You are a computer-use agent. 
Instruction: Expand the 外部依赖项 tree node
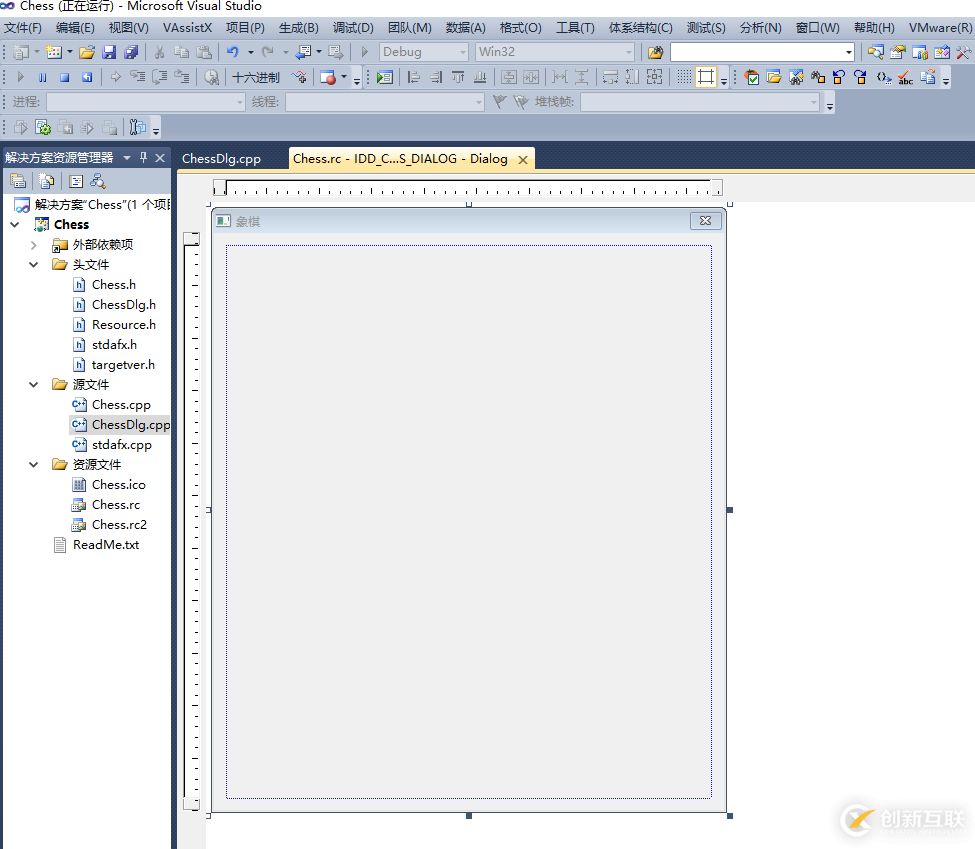pos(34,245)
